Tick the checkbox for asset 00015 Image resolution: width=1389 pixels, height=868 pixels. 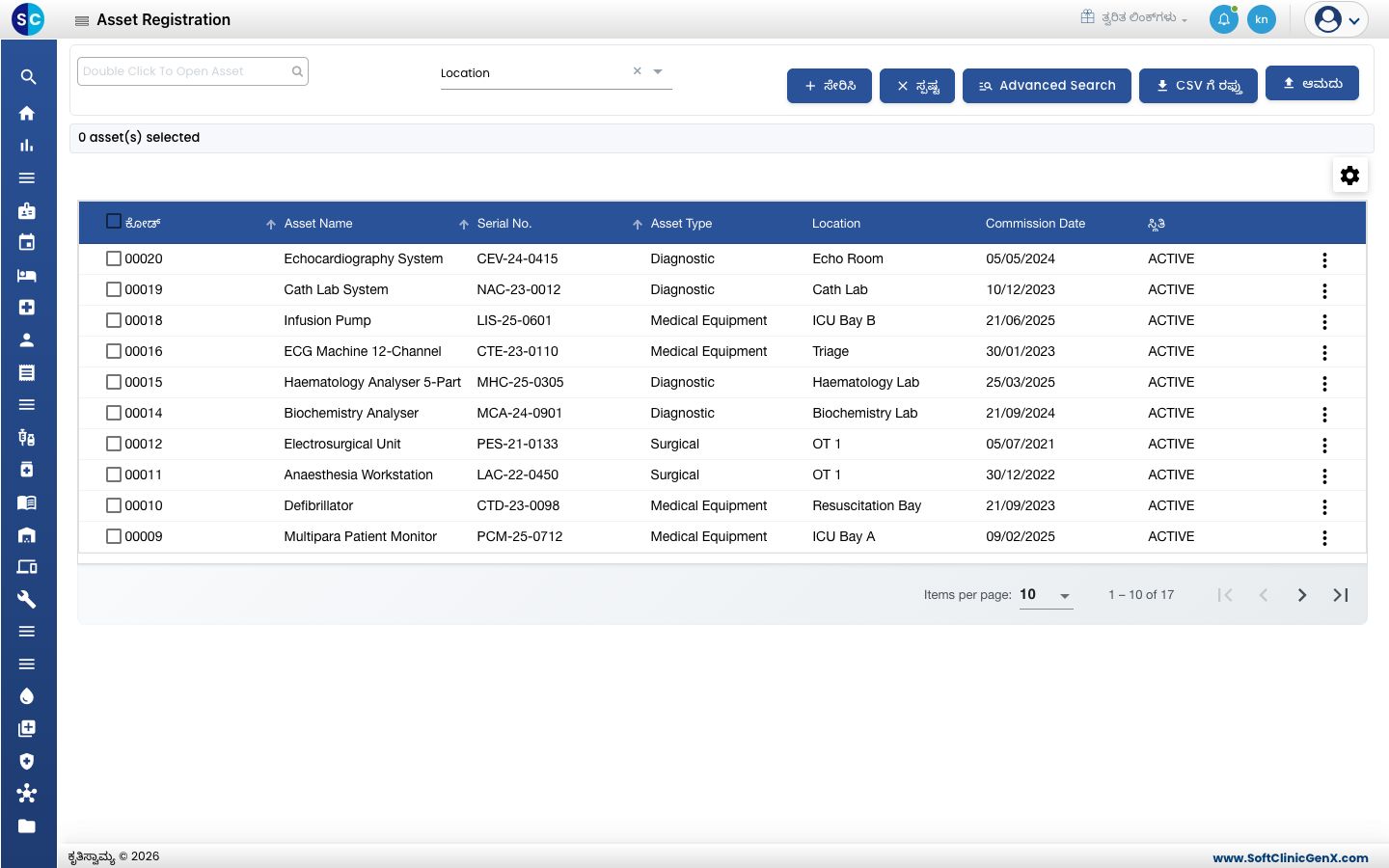(x=114, y=382)
